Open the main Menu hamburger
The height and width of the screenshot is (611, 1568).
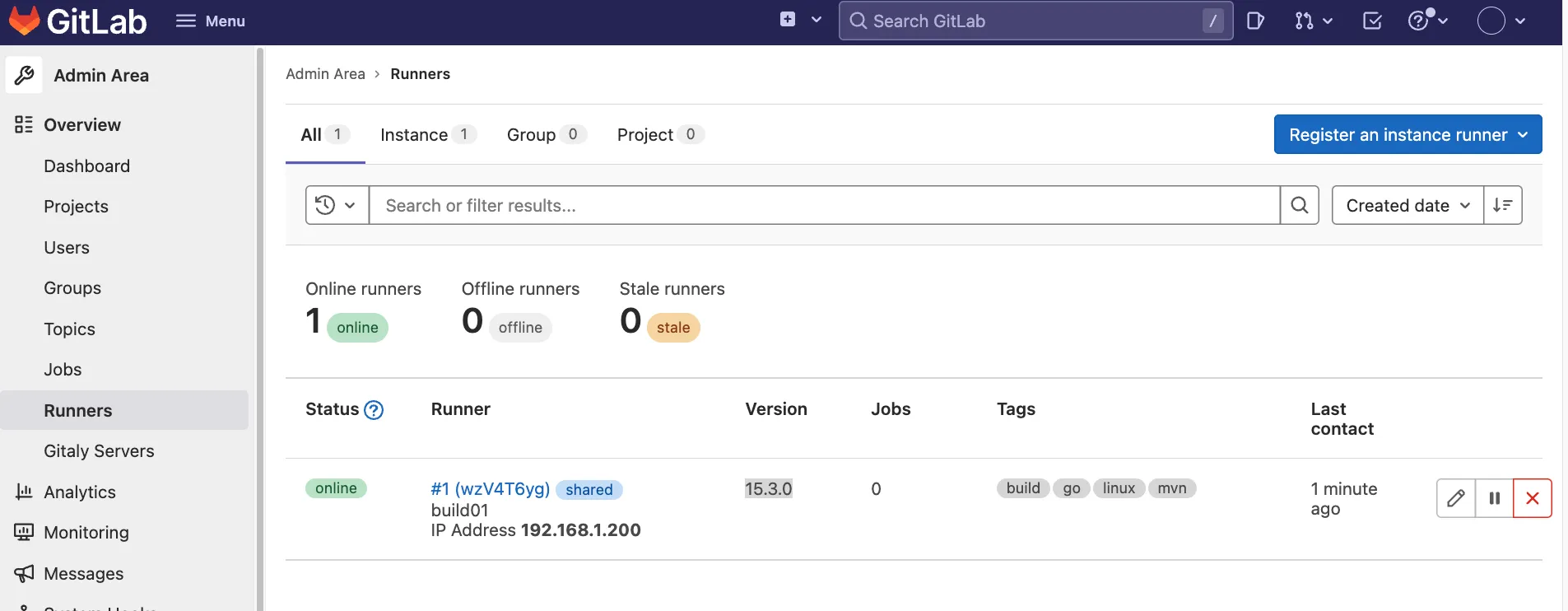coord(210,21)
